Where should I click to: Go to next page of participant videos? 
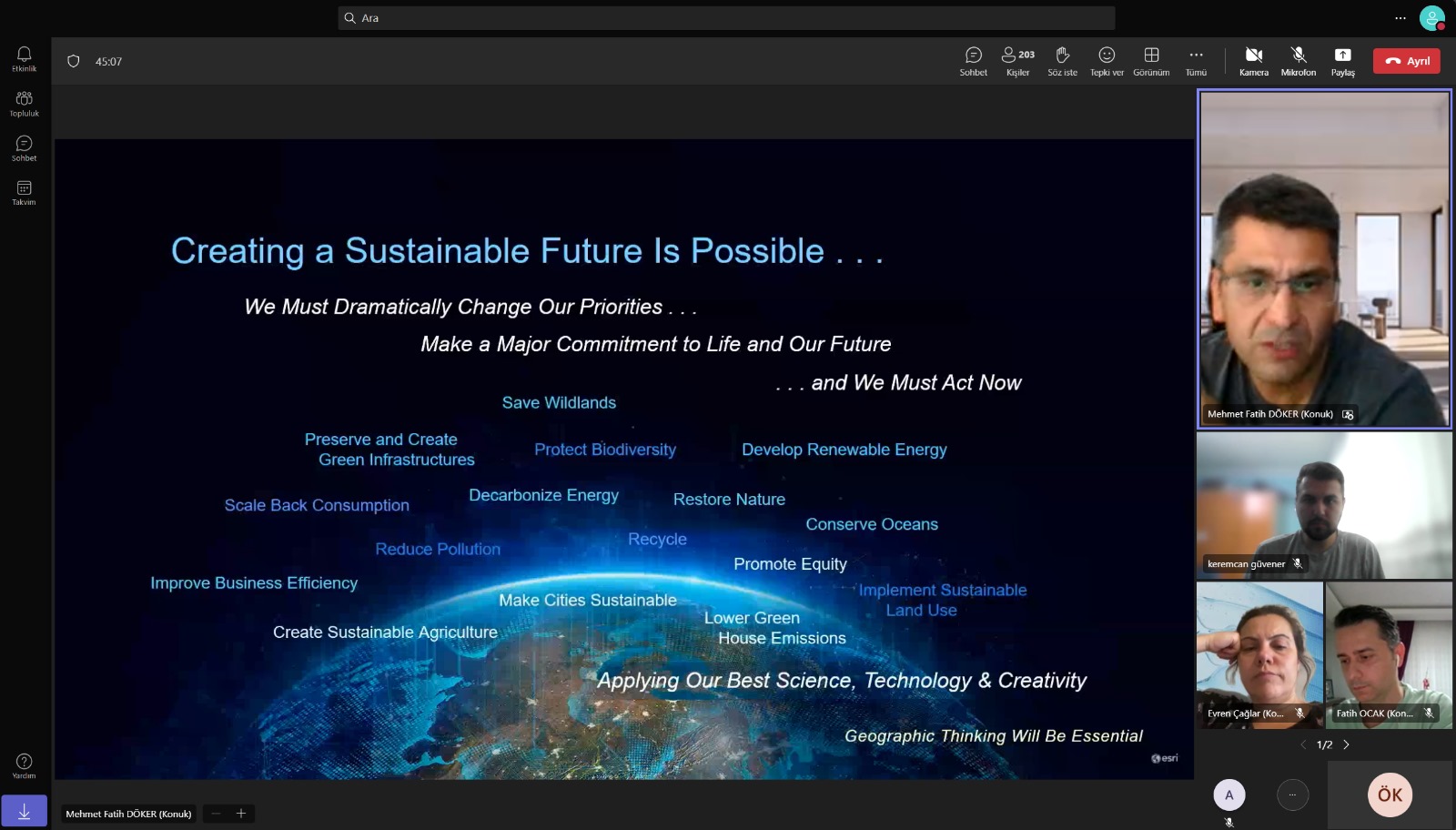(x=1347, y=744)
